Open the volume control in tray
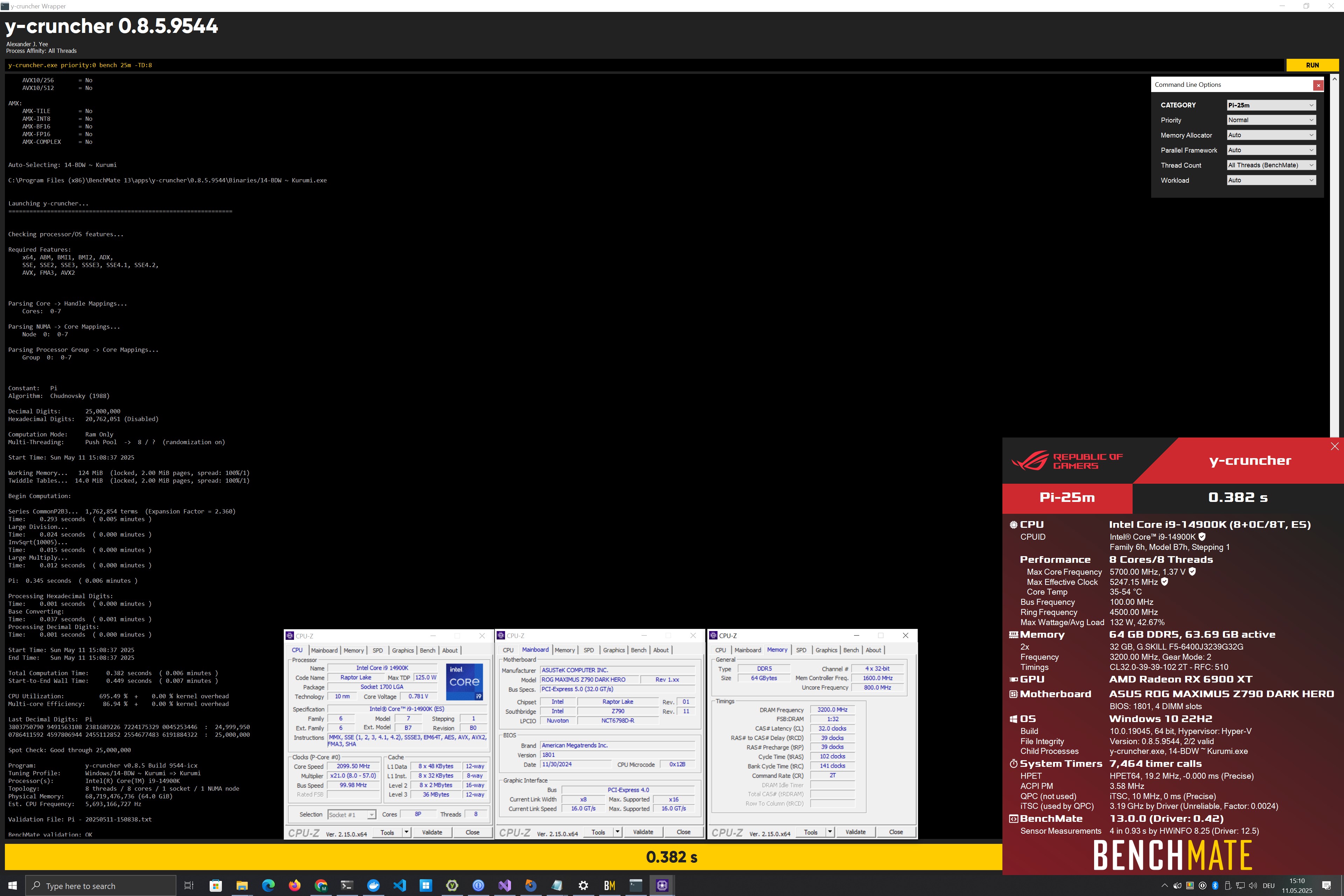This screenshot has height=896, width=1344. pyautogui.click(x=1253, y=886)
